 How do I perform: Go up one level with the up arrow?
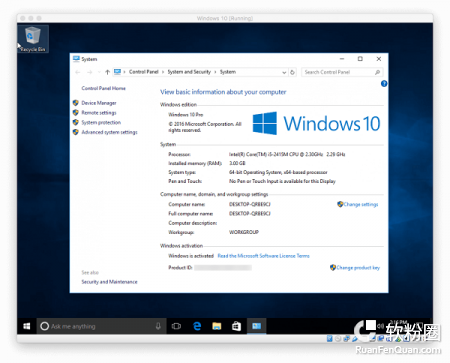point(107,72)
